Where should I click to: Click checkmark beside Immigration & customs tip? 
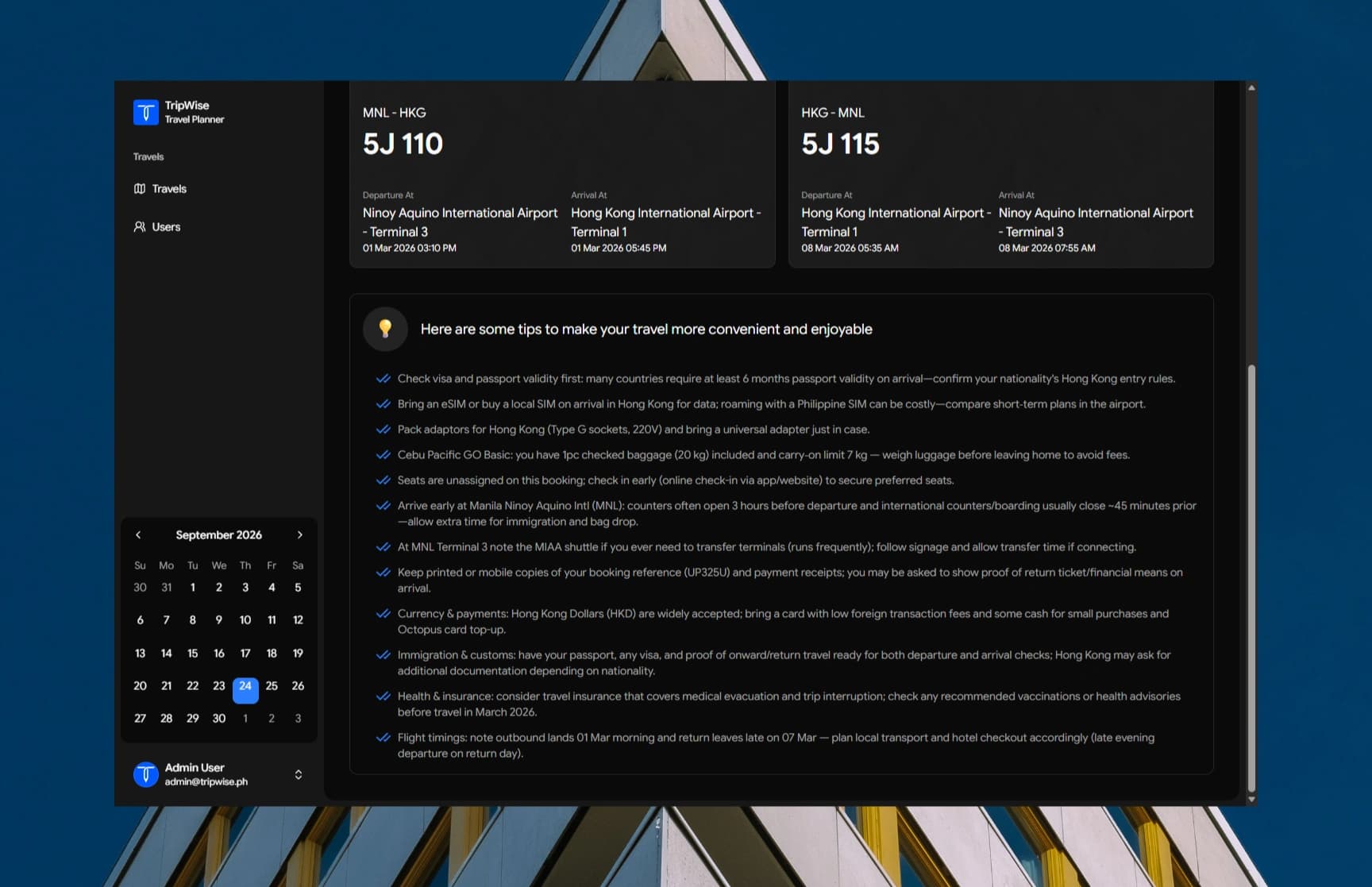[383, 655]
